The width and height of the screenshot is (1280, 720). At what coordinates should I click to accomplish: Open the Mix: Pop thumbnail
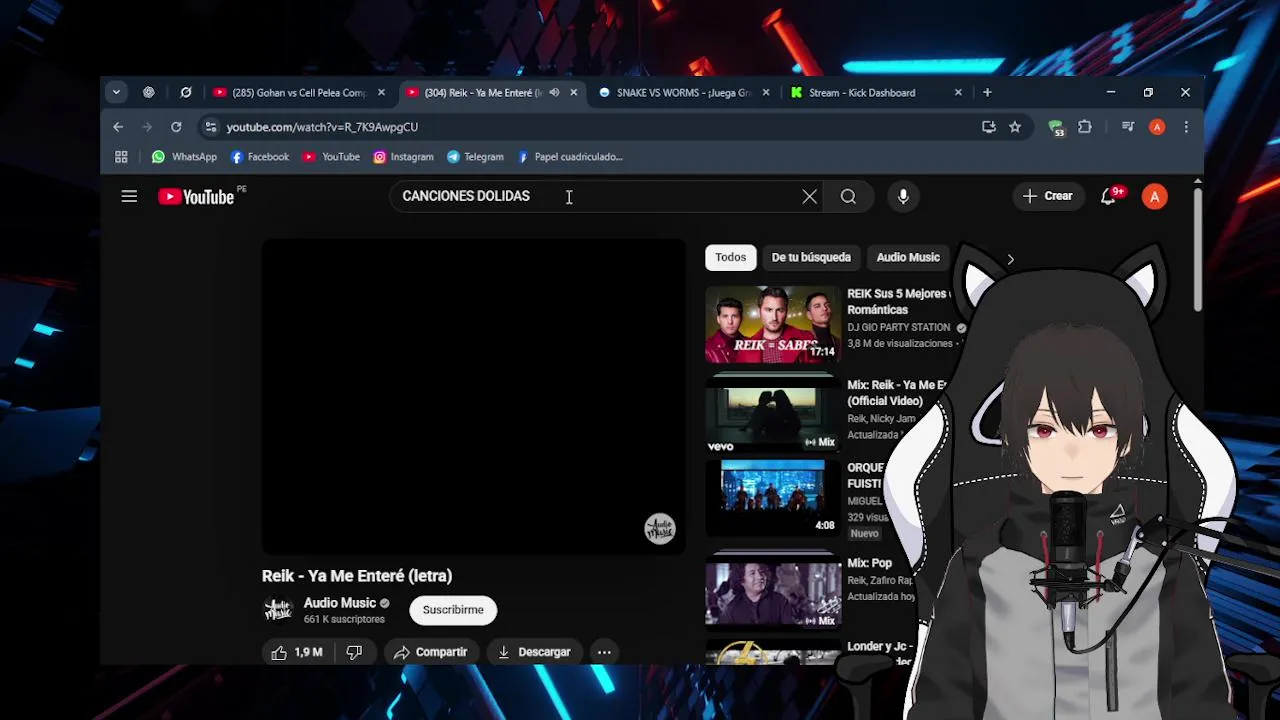pos(773,590)
